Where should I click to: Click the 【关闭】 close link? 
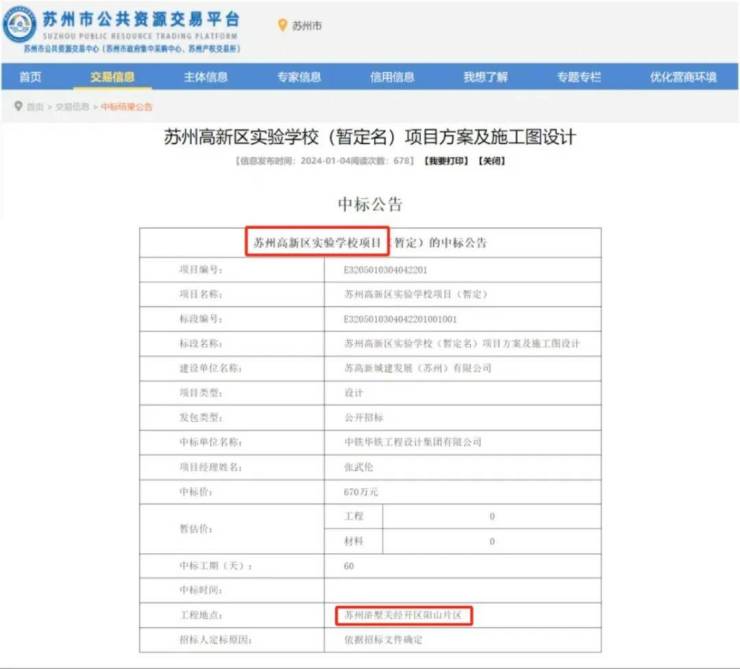tap(492, 161)
